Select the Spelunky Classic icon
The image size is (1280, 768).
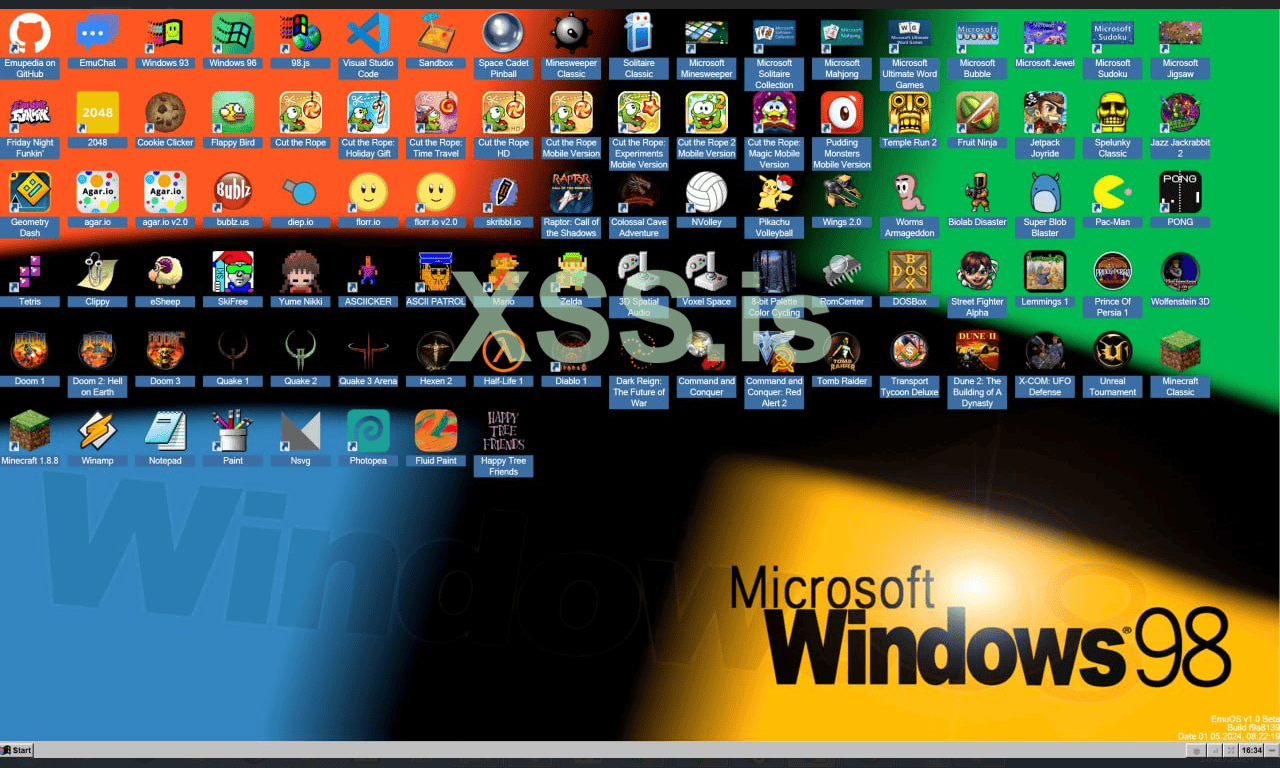pos(1113,113)
